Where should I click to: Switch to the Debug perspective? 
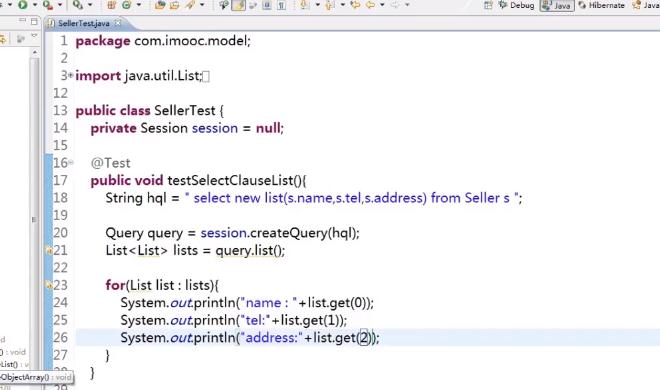tap(516, 5)
